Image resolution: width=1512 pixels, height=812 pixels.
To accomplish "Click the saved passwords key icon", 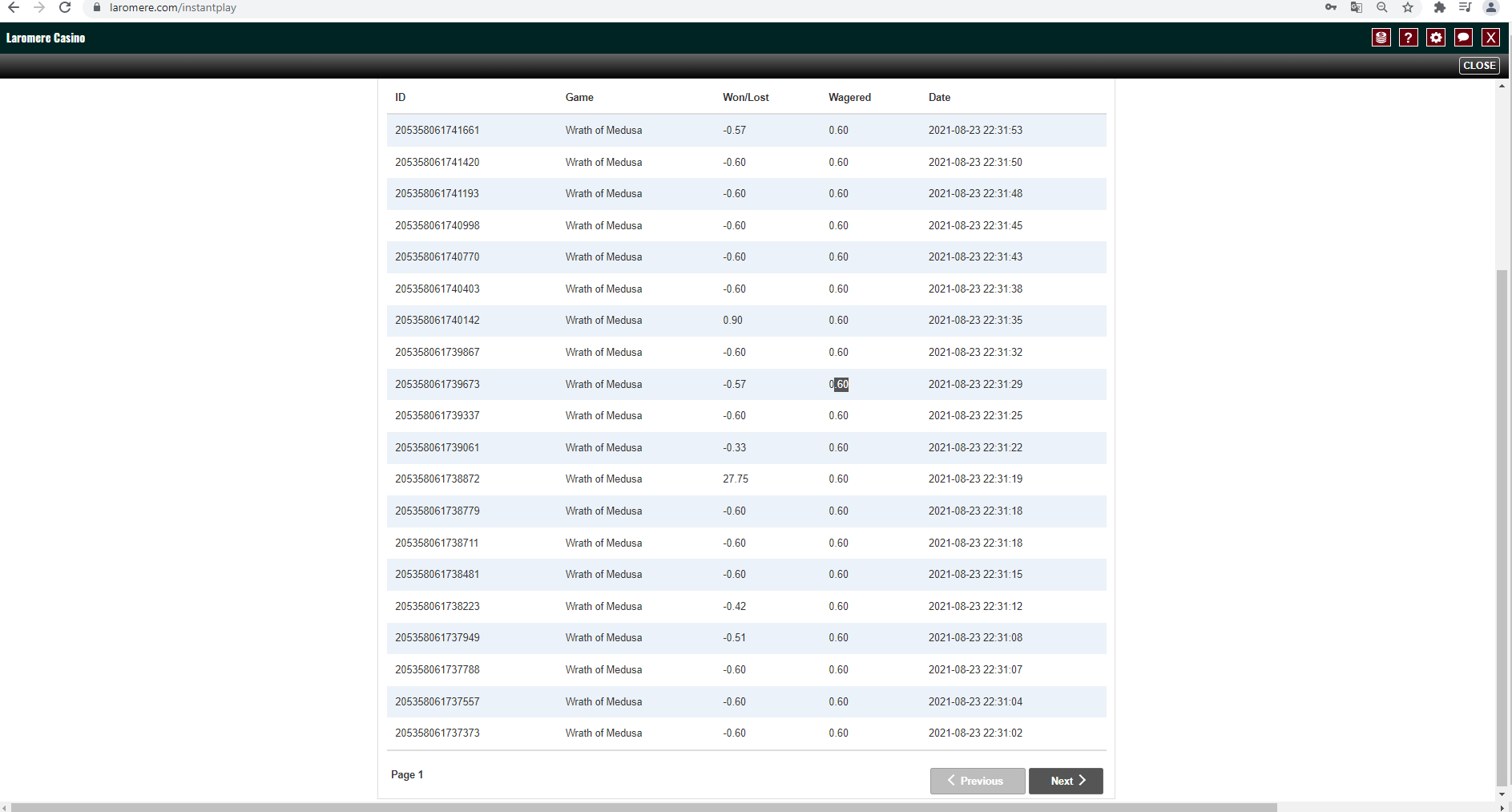I will 1331,8.
